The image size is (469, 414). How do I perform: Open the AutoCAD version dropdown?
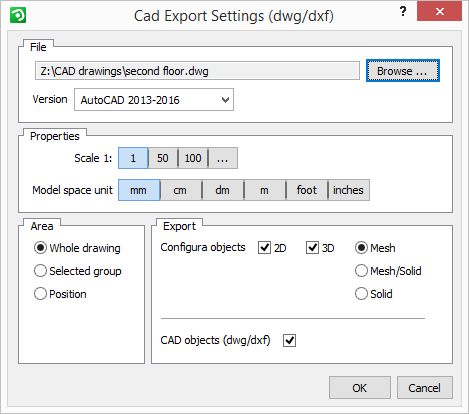154,100
